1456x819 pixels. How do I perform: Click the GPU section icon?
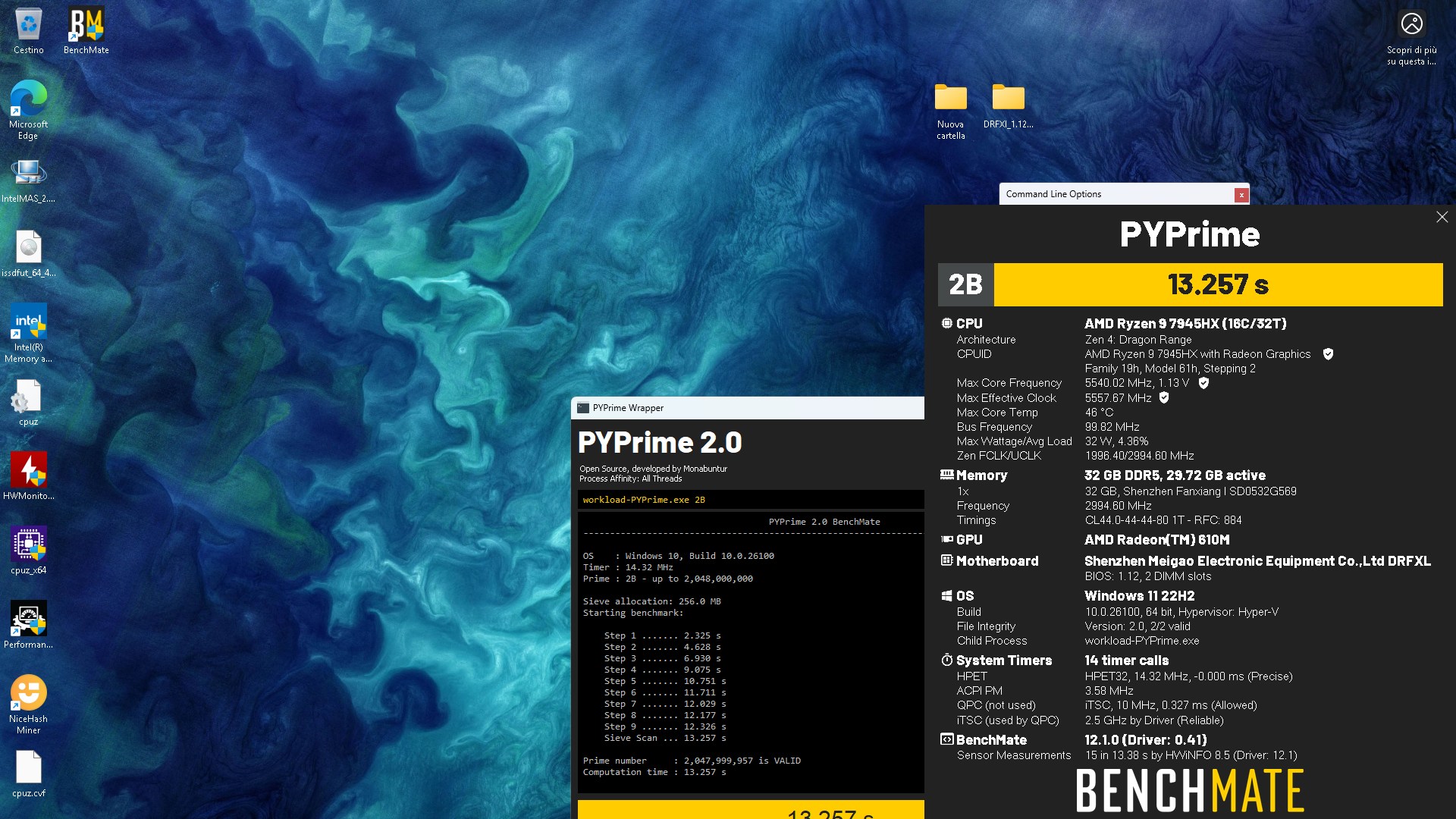[x=946, y=539]
